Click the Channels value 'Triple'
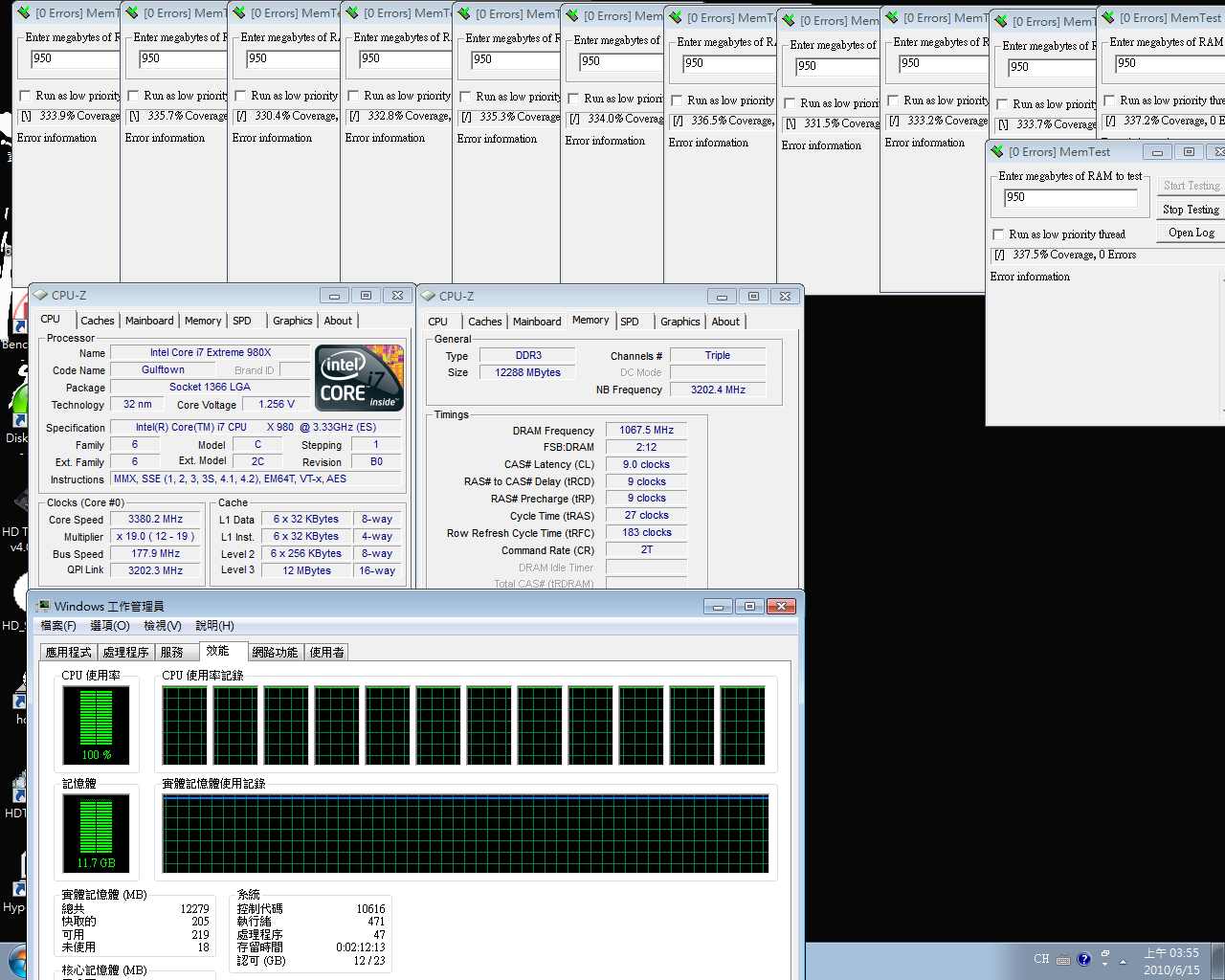1225x980 pixels. pyautogui.click(x=718, y=355)
